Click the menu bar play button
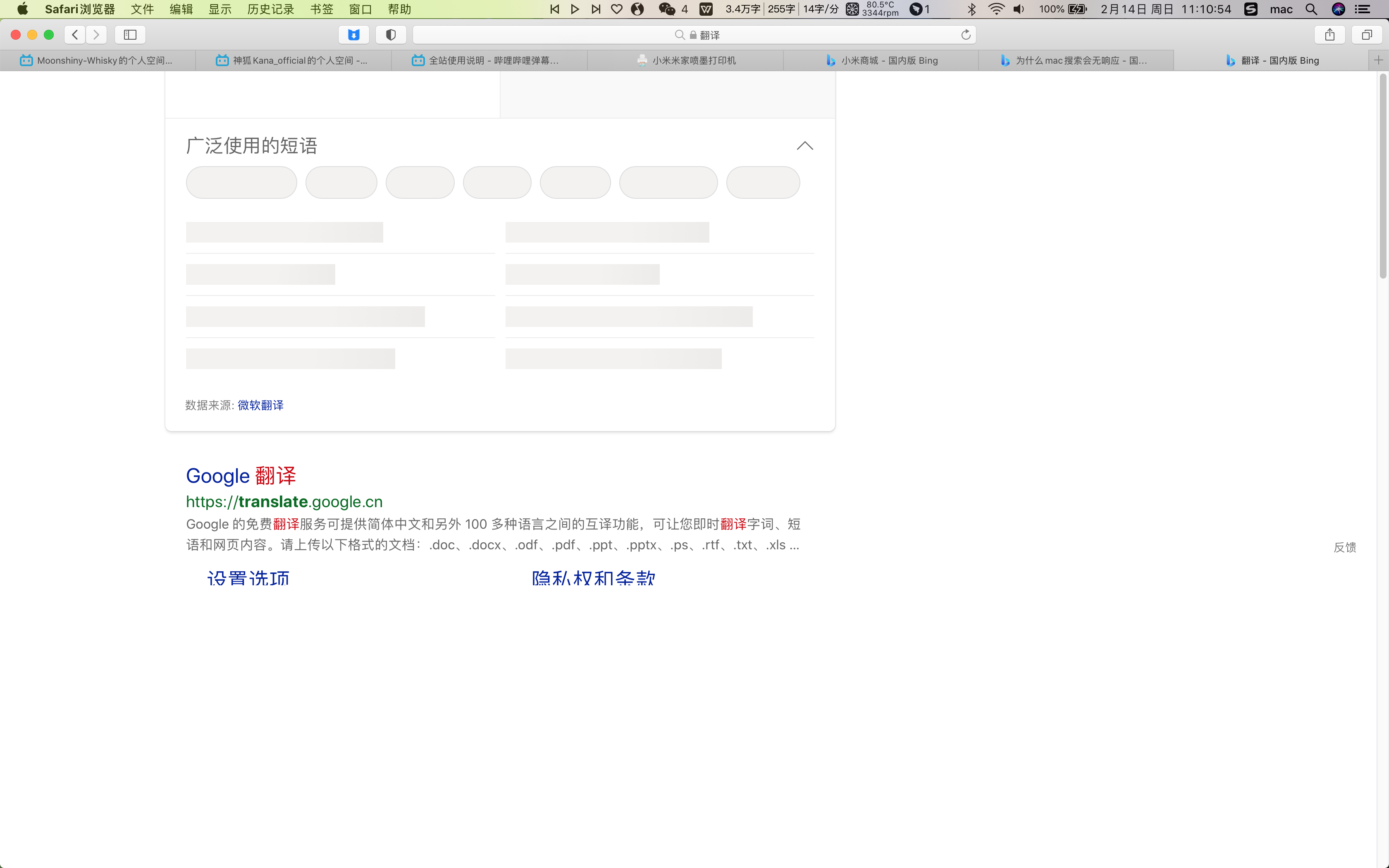The image size is (1389, 868). tap(575, 9)
